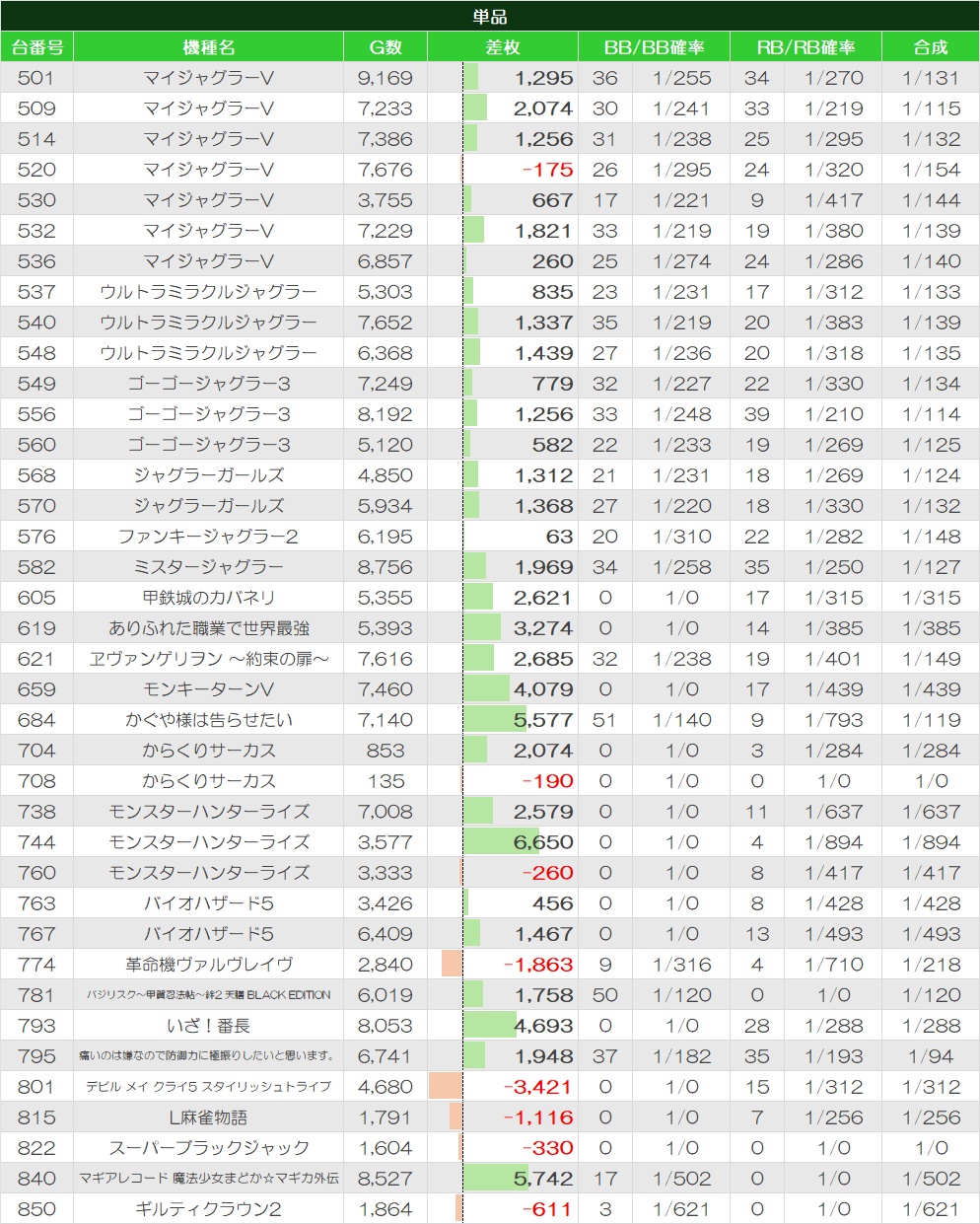Screen dimensions: 980x1224
Task: Click モンキーターンV machine name
Action: 208,689
